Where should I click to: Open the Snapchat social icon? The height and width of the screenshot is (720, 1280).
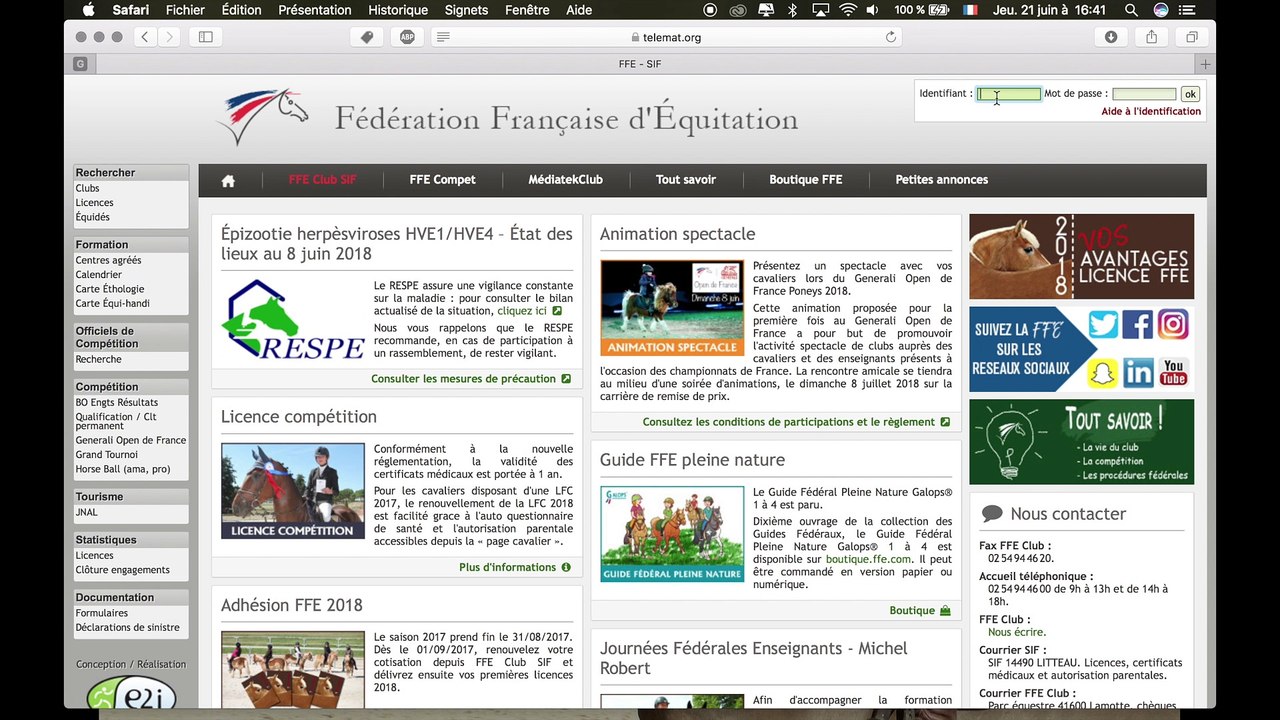click(x=1103, y=372)
